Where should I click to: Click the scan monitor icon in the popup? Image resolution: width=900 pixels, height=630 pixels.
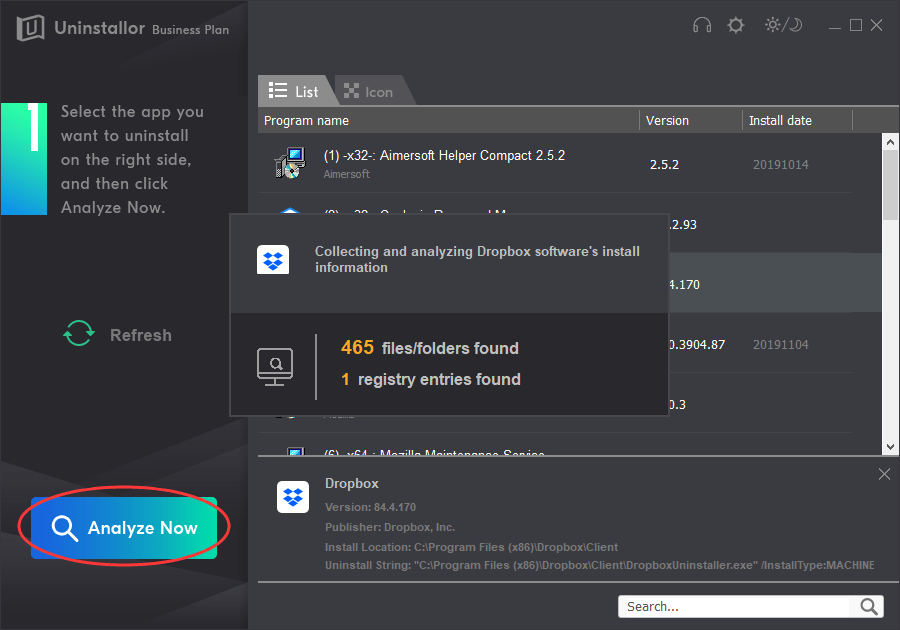275,366
